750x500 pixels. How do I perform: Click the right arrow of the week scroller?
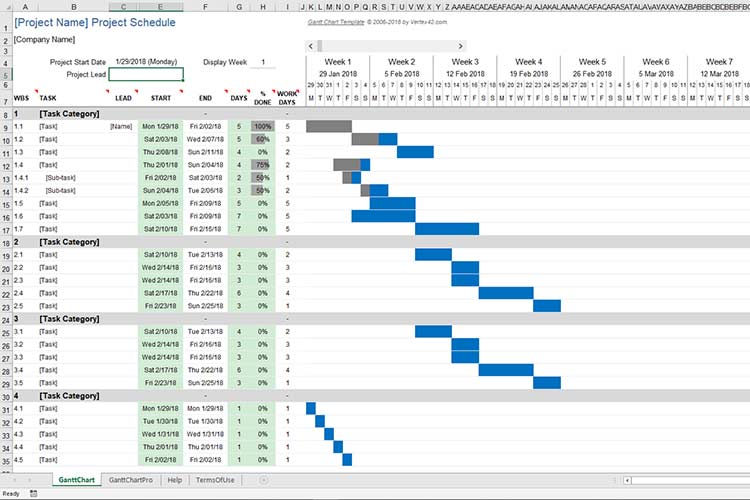[x=460, y=46]
